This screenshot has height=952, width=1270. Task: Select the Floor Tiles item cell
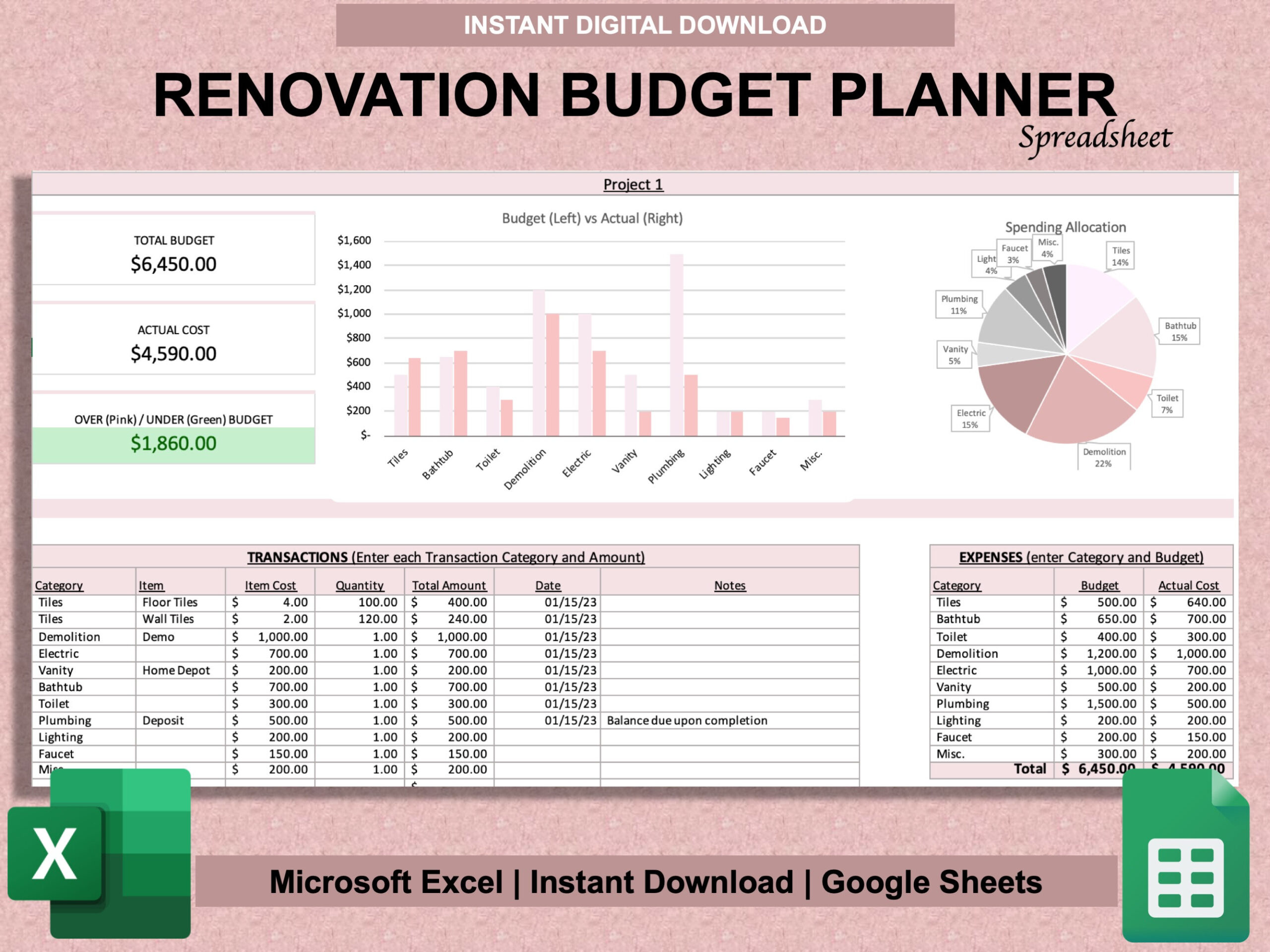pyautogui.click(x=169, y=602)
